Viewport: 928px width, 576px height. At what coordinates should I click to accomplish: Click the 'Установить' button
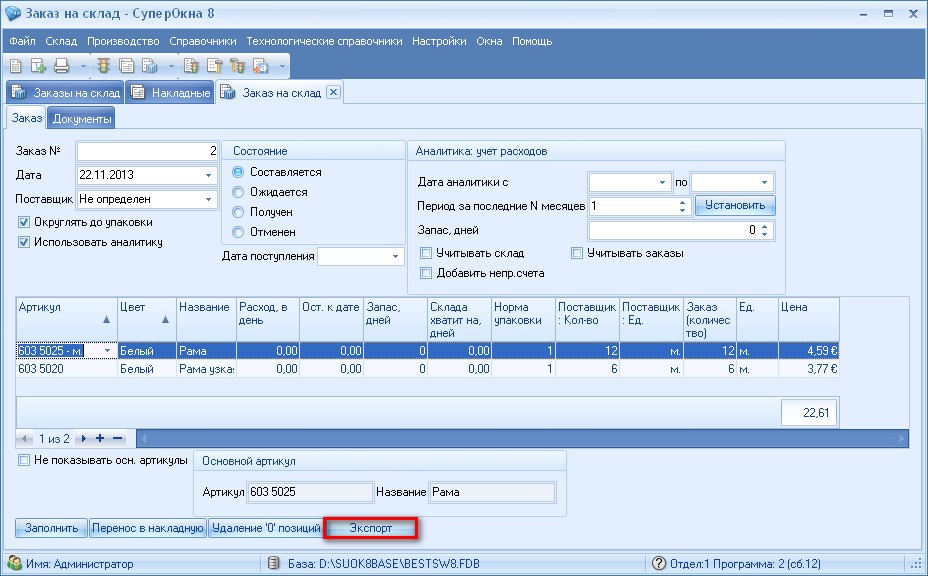click(x=735, y=205)
